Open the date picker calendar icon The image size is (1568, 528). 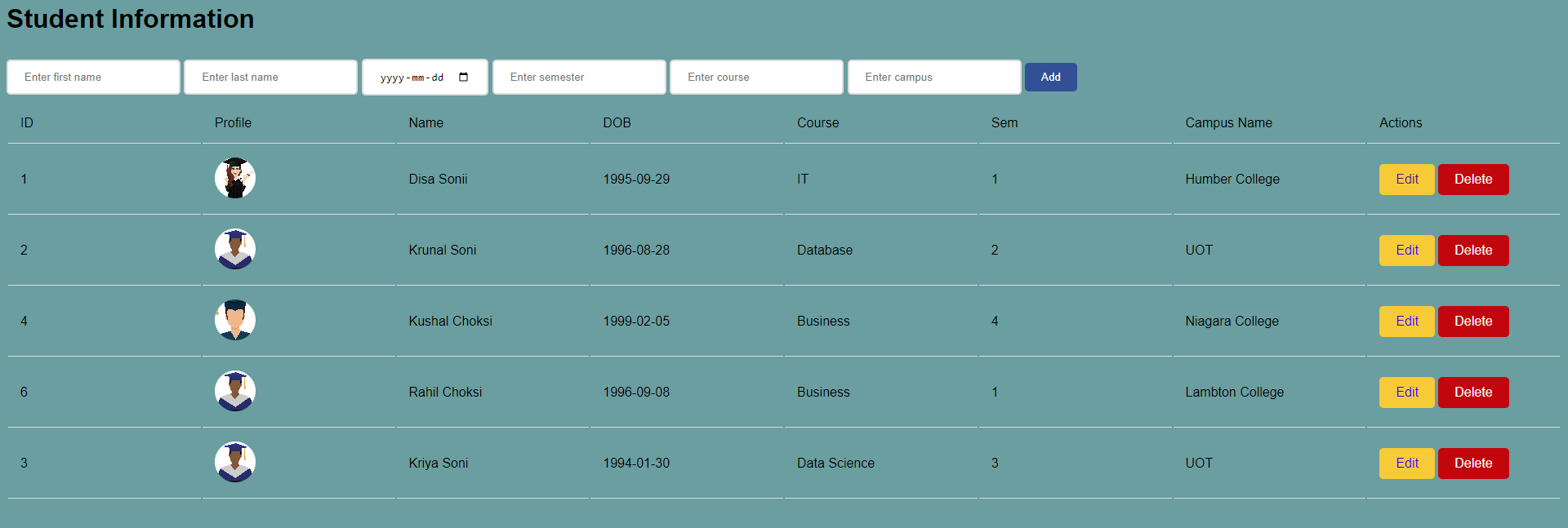point(464,78)
